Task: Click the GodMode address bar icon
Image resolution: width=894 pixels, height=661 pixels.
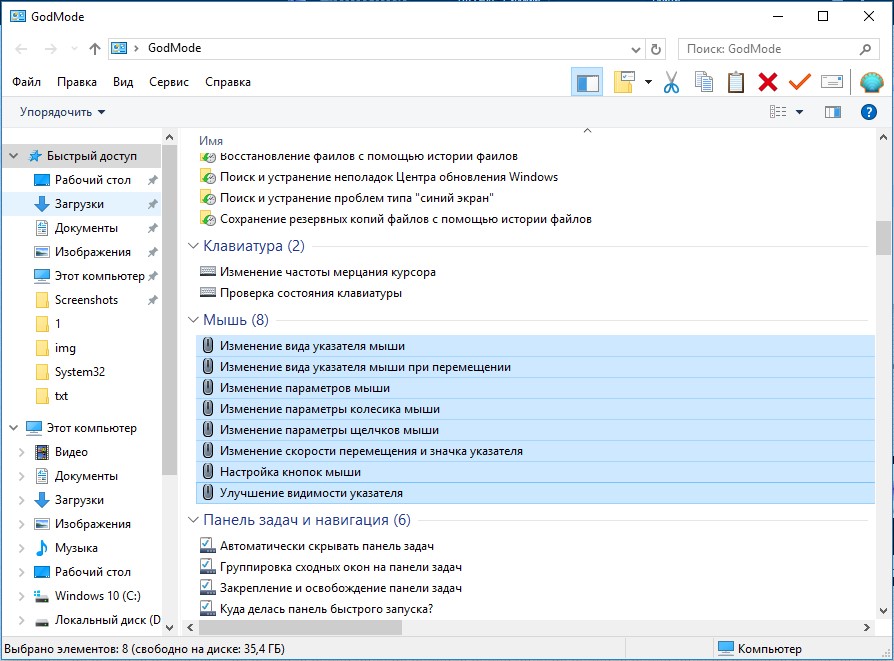Action: 119,48
